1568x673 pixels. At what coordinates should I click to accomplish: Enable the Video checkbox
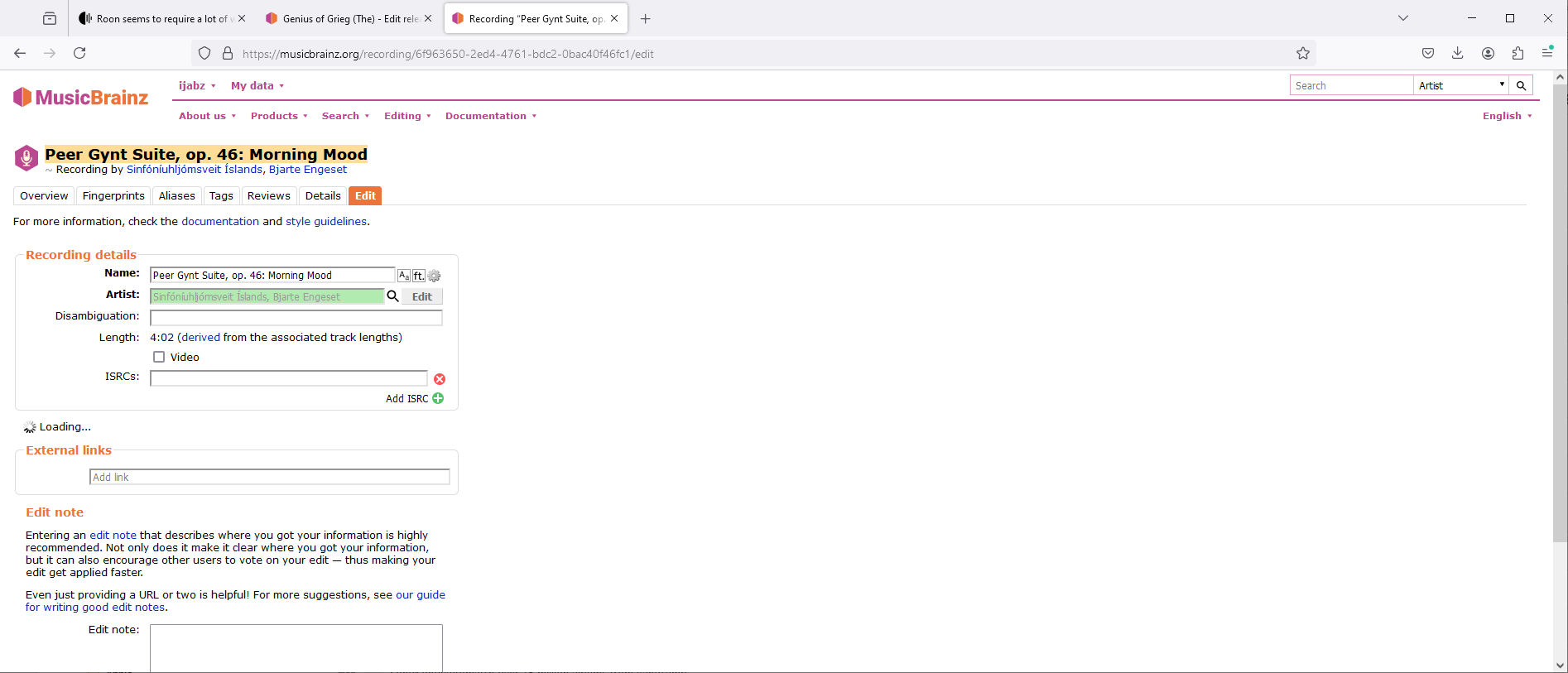pos(159,357)
